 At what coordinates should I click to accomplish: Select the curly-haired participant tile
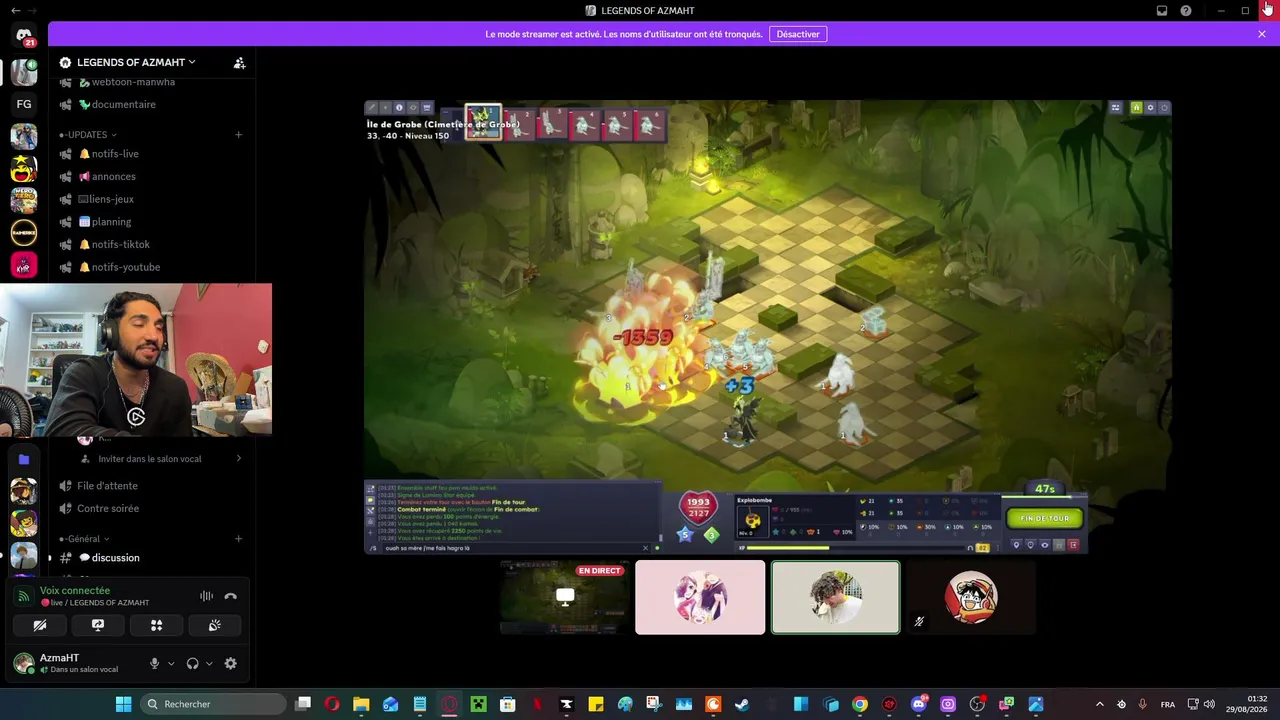pyautogui.click(x=835, y=597)
